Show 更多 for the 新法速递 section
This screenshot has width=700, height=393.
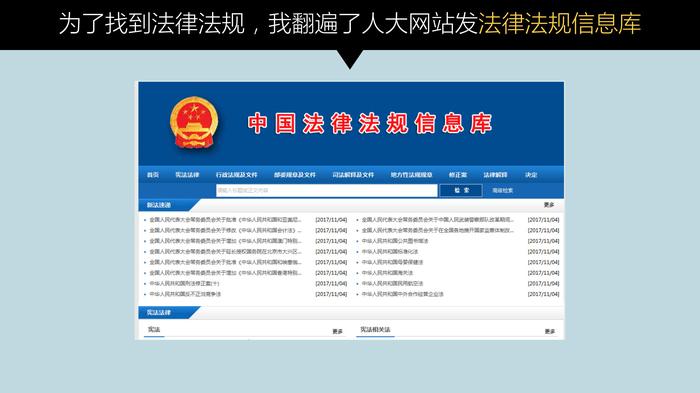tap(549, 205)
